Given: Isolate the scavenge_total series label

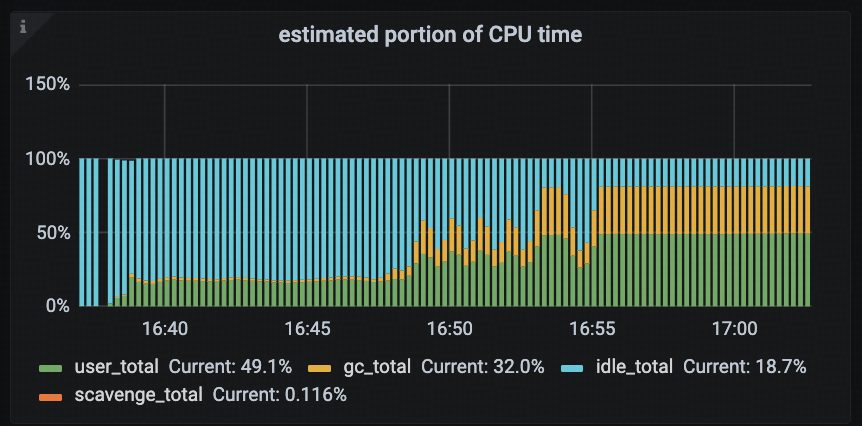Looking at the screenshot, I should [x=138, y=395].
